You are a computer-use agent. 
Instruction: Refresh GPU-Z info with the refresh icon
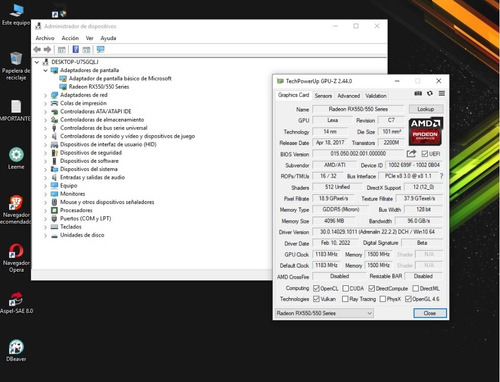tap(430, 93)
